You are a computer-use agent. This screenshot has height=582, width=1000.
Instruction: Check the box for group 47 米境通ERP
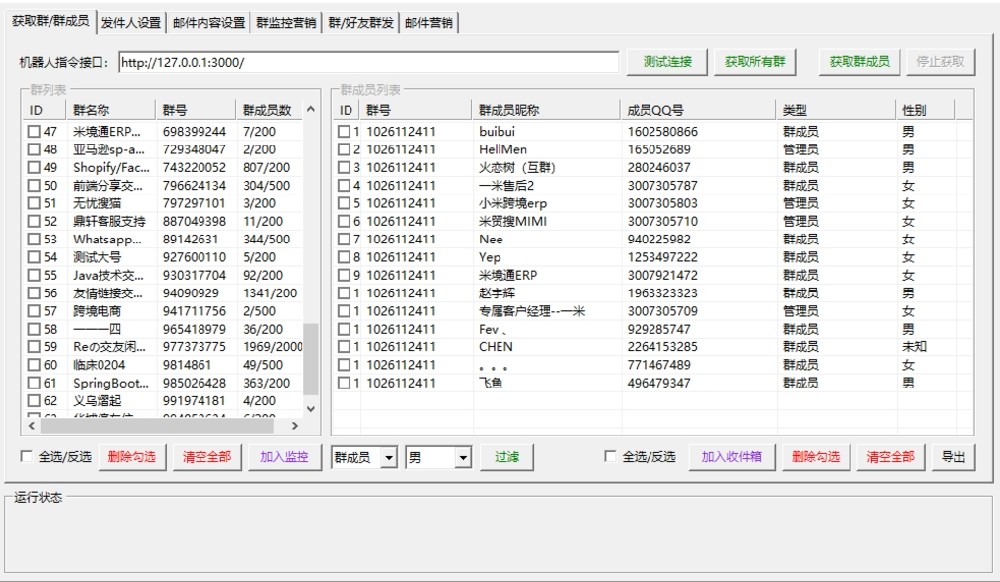pos(34,132)
